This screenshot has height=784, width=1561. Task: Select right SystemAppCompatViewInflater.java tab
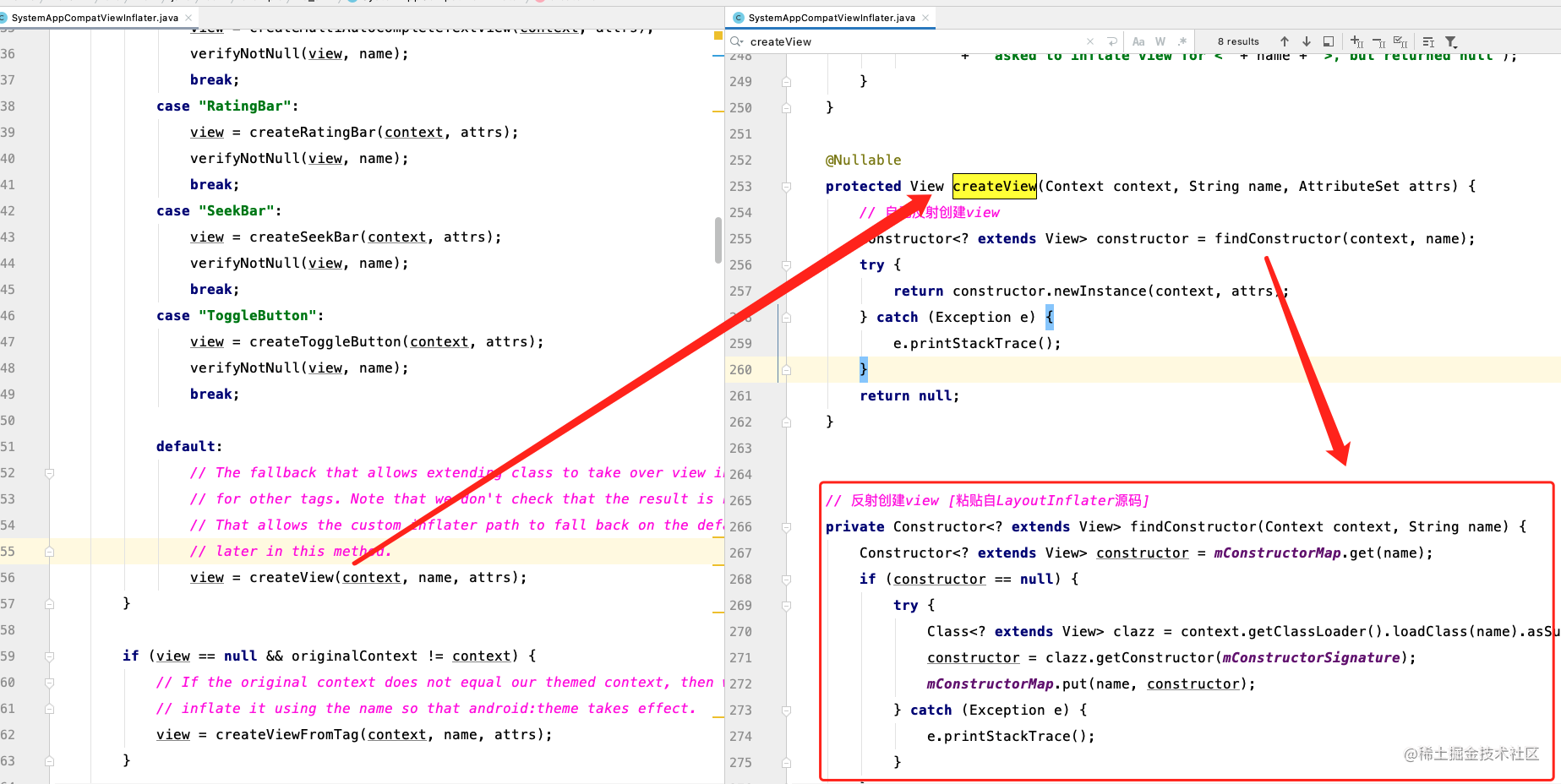pyautogui.click(x=832, y=17)
